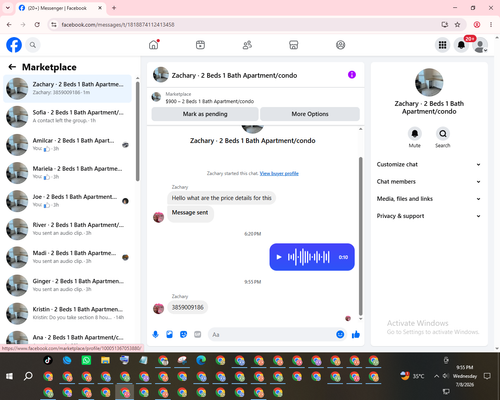This screenshot has width=500, height=400.
Task: Open the account profile picture menu
Action: [x=480, y=45]
